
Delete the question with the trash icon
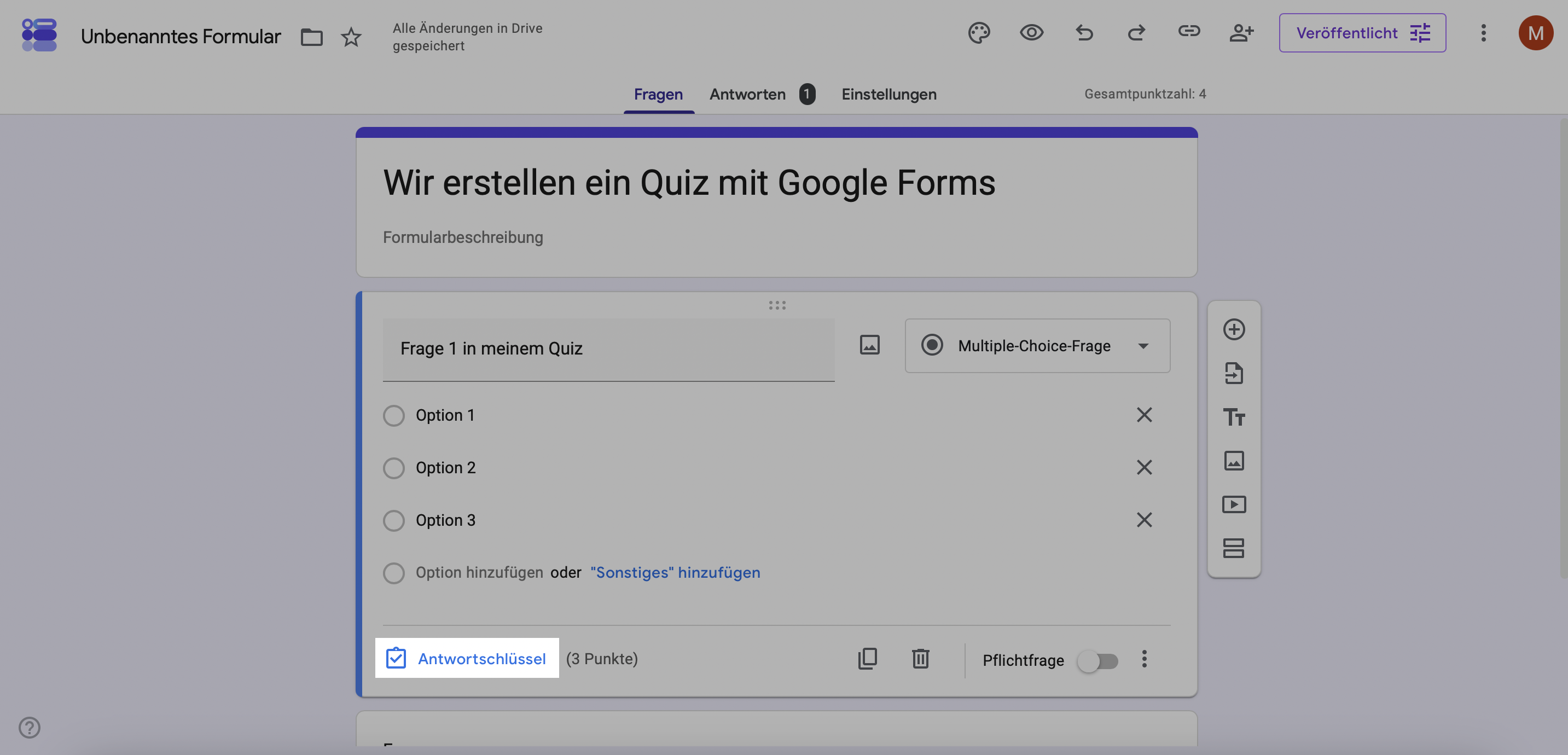[x=920, y=659]
